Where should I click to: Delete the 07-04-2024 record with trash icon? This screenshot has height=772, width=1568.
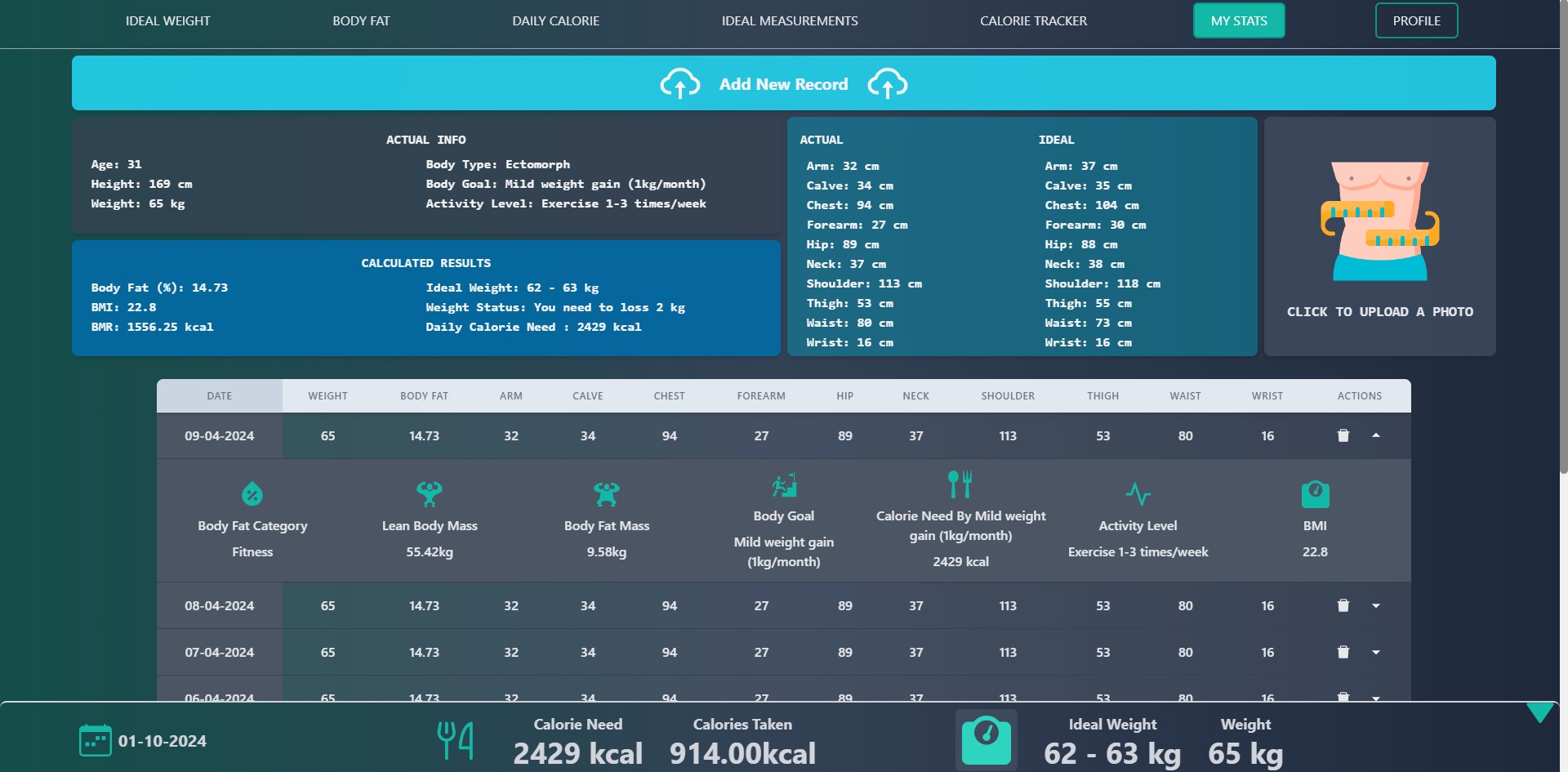pyautogui.click(x=1343, y=652)
